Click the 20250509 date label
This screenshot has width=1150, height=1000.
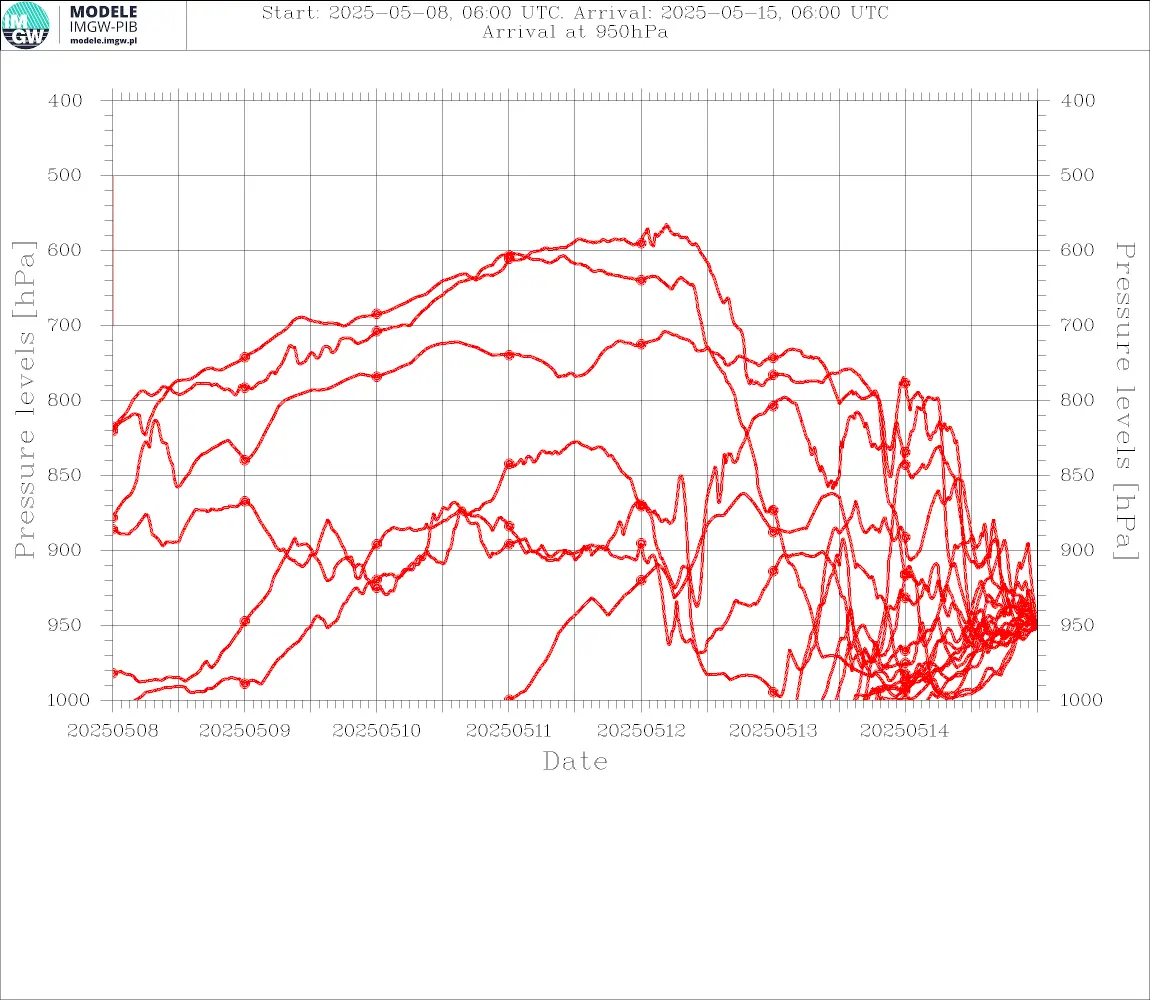244,731
